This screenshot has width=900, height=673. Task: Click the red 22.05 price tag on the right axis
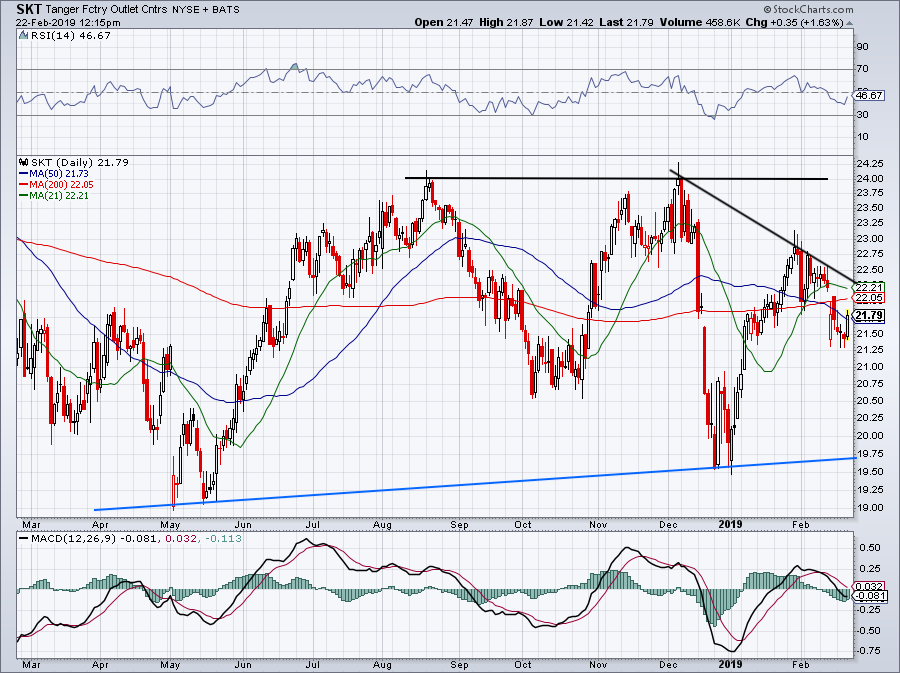(x=870, y=298)
